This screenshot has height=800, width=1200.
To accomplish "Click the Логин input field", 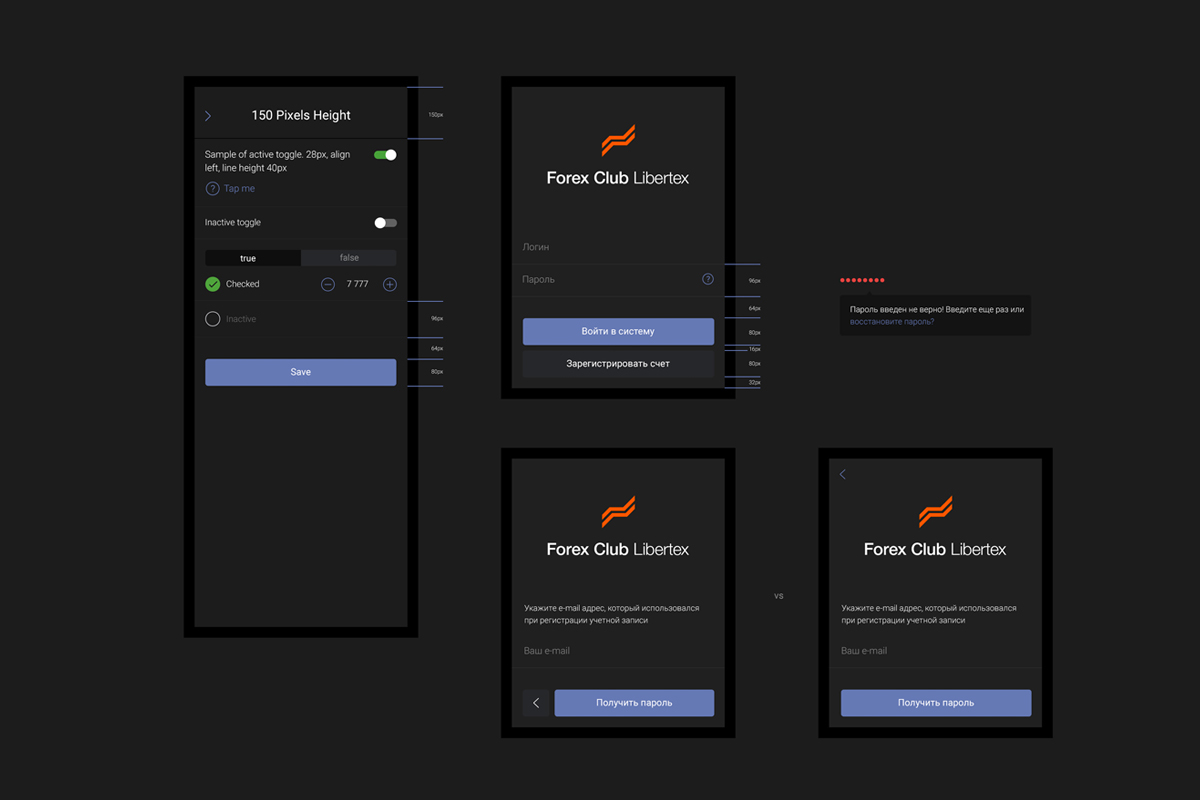I will pos(618,247).
